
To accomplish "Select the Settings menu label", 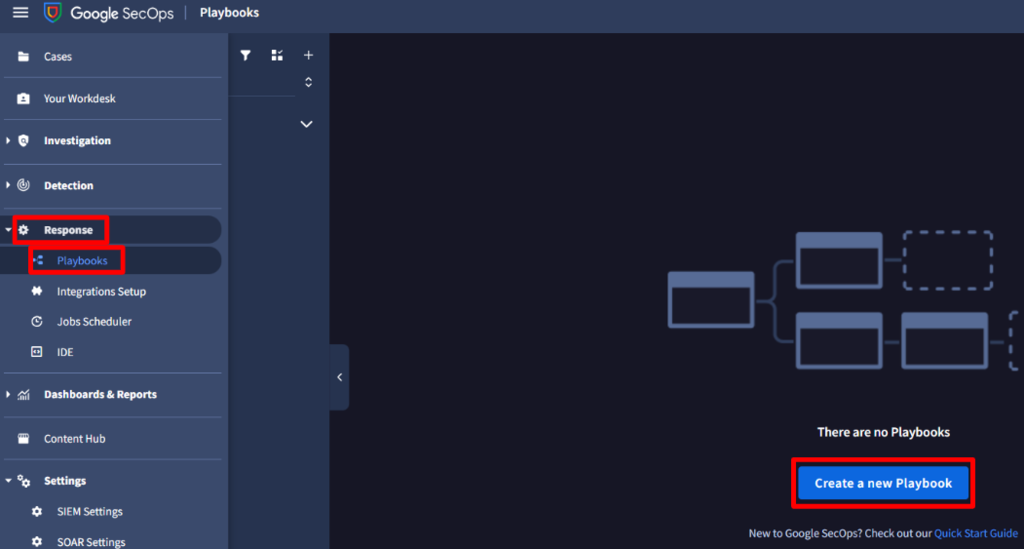I will [x=65, y=481].
